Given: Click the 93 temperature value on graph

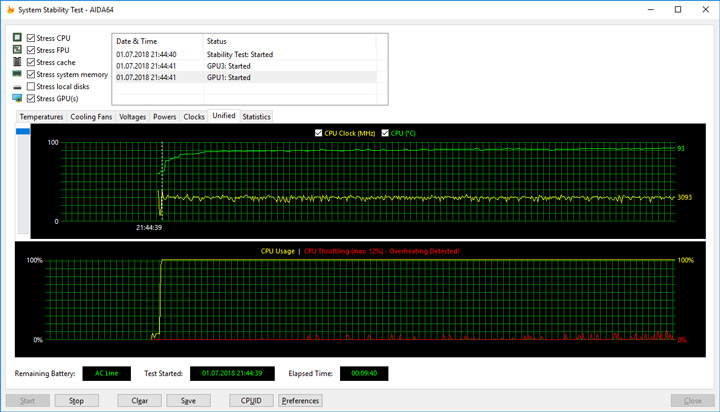Looking at the screenshot, I should click(681, 148).
